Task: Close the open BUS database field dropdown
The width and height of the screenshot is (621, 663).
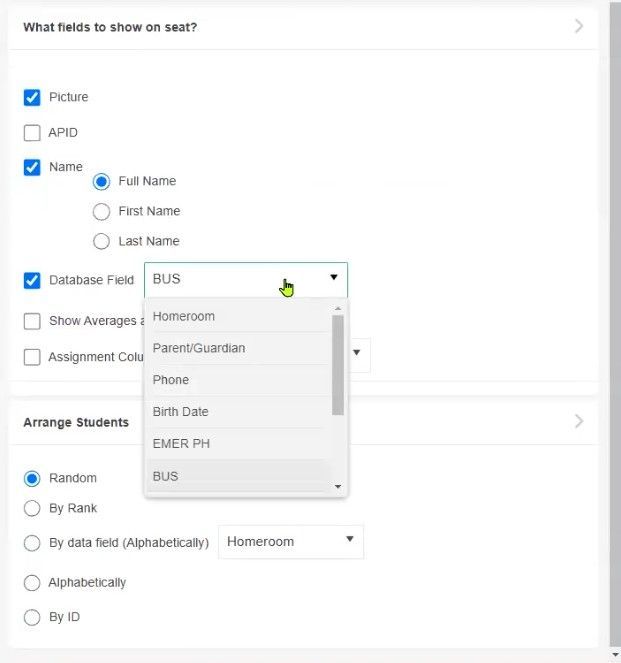Action: click(246, 279)
